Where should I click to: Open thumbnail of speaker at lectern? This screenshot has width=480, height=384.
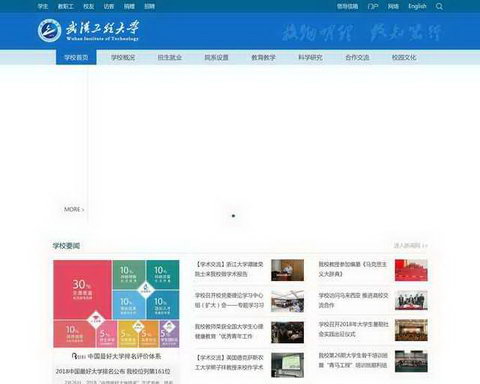(287, 270)
